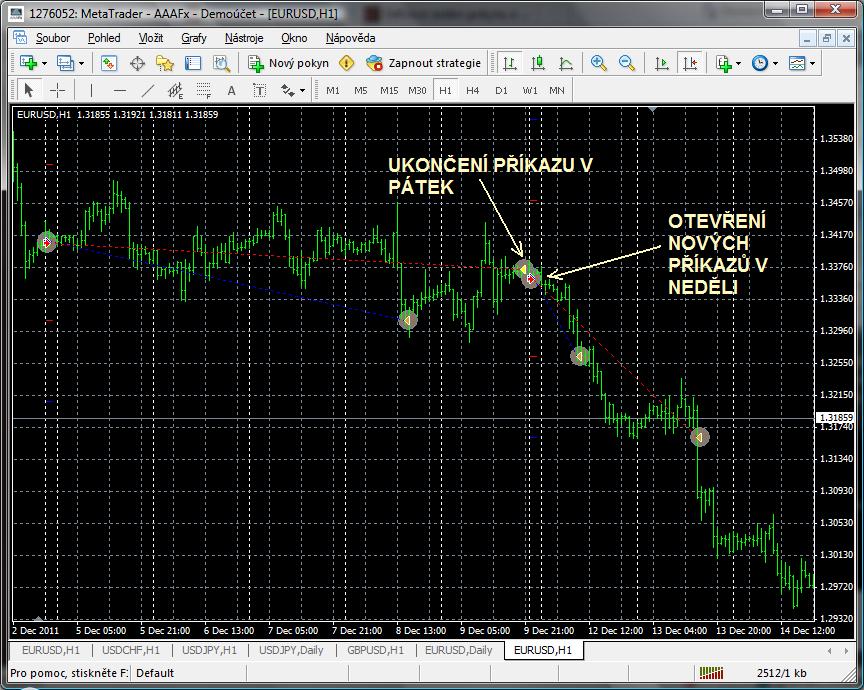
Task: Expand the Profiles dropdown arrow
Action: tap(82, 64)
